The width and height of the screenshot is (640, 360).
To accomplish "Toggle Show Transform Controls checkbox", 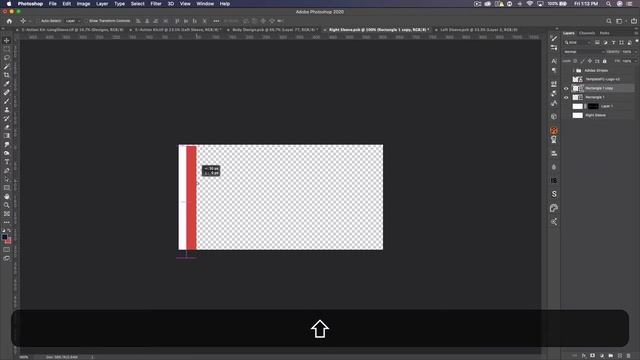I will [86, 21].
